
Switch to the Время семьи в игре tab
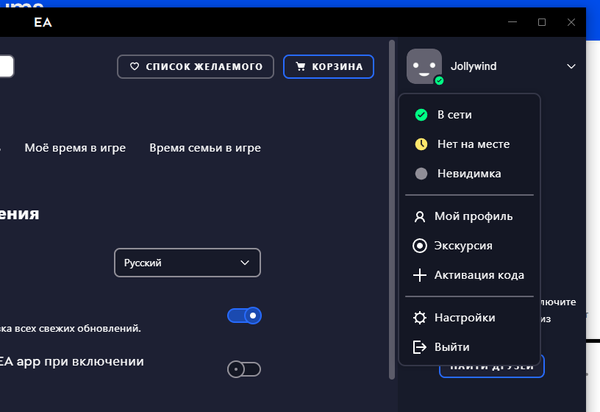click(x=205, y=148)
